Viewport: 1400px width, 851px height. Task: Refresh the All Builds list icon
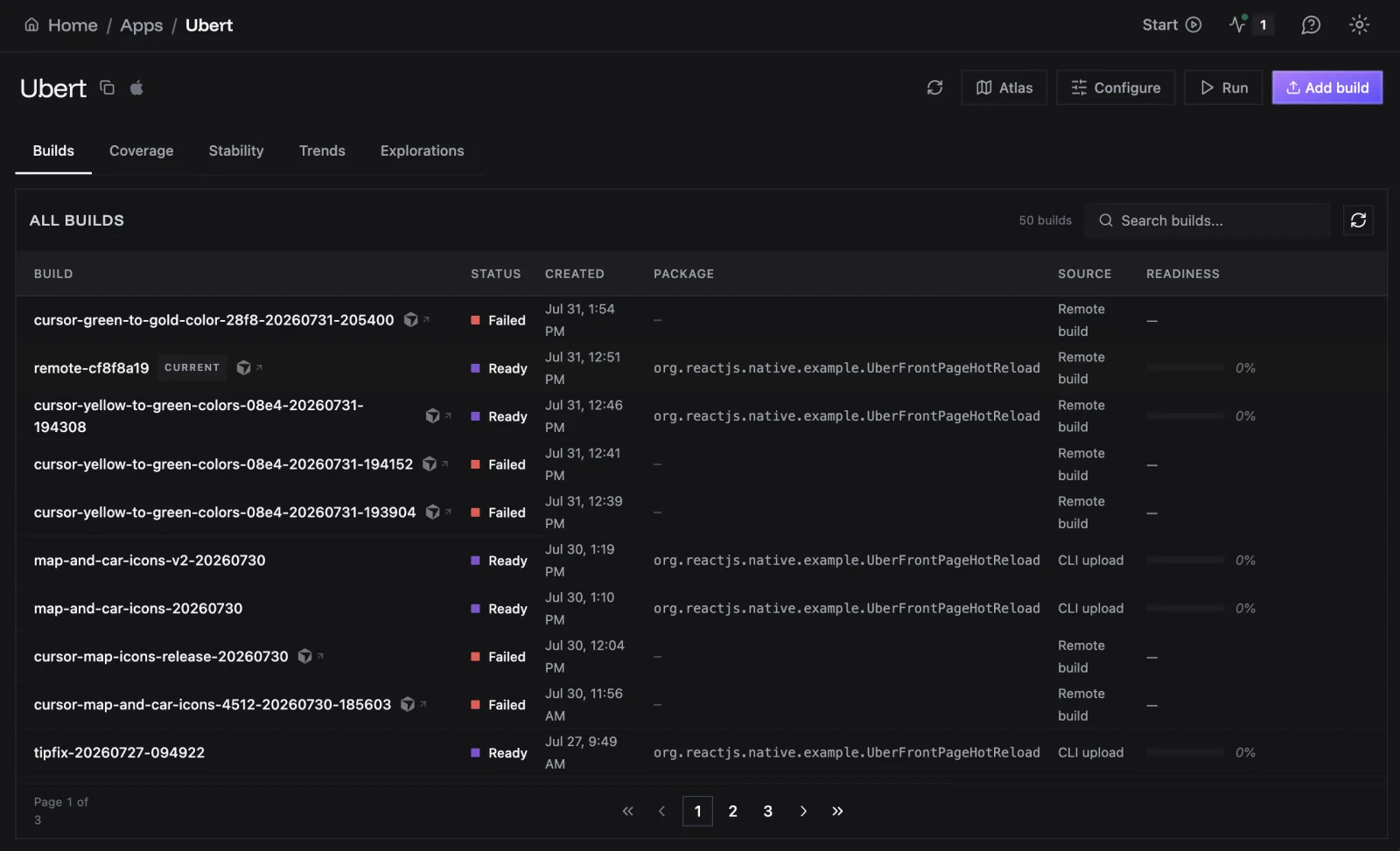(1358, 220)
